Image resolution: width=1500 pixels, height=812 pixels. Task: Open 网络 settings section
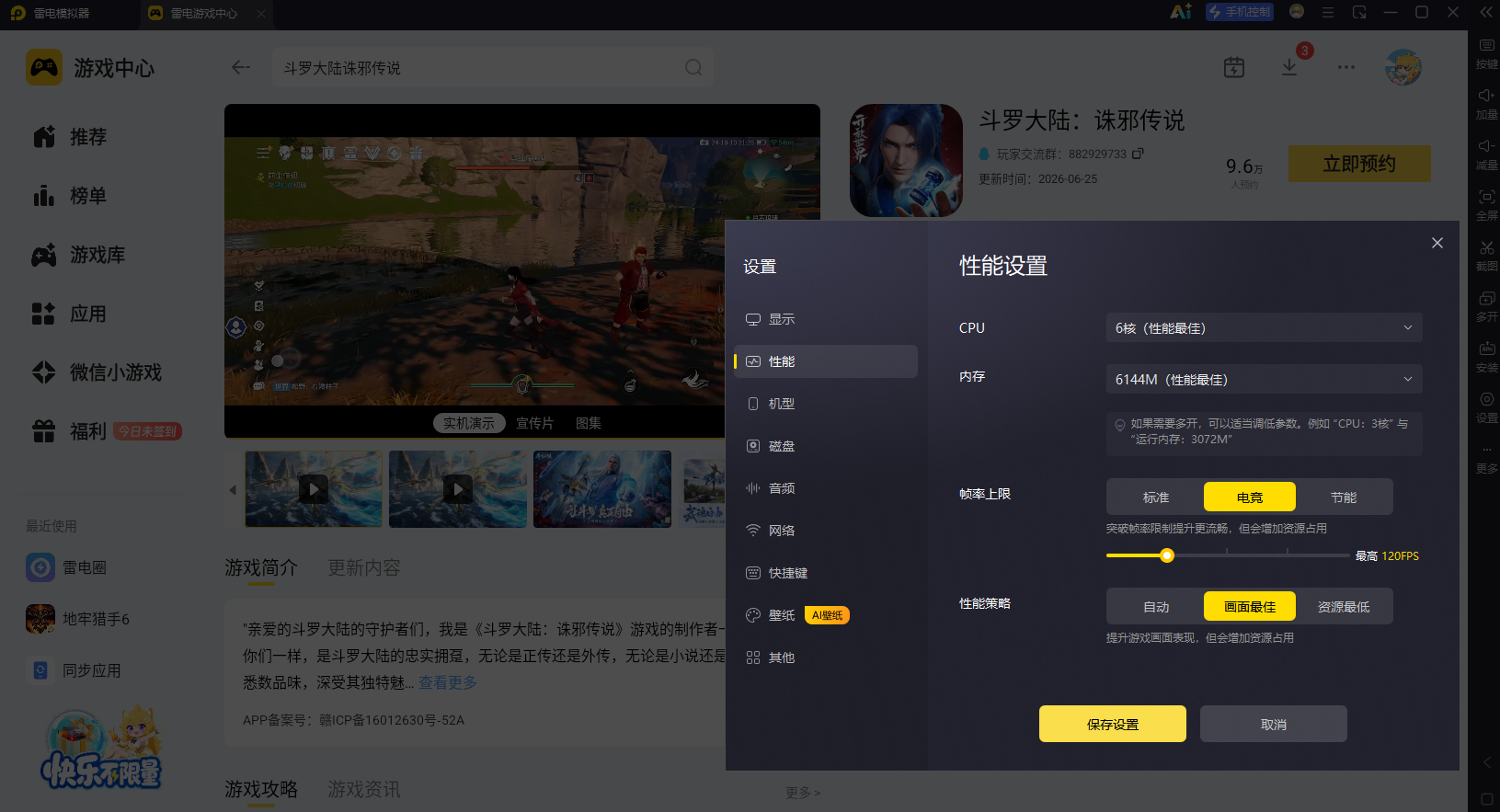click(x=826, y=531)
